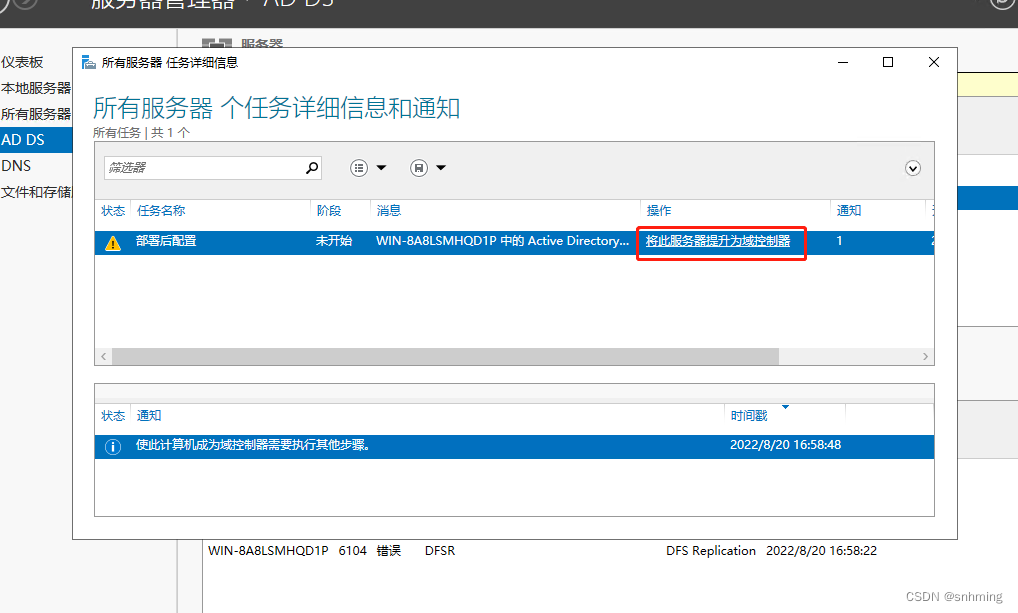This screenshot has height=613, width=1018.
Task: Click the horizontal scrollbar right arrow
Action: click(926, 357)
